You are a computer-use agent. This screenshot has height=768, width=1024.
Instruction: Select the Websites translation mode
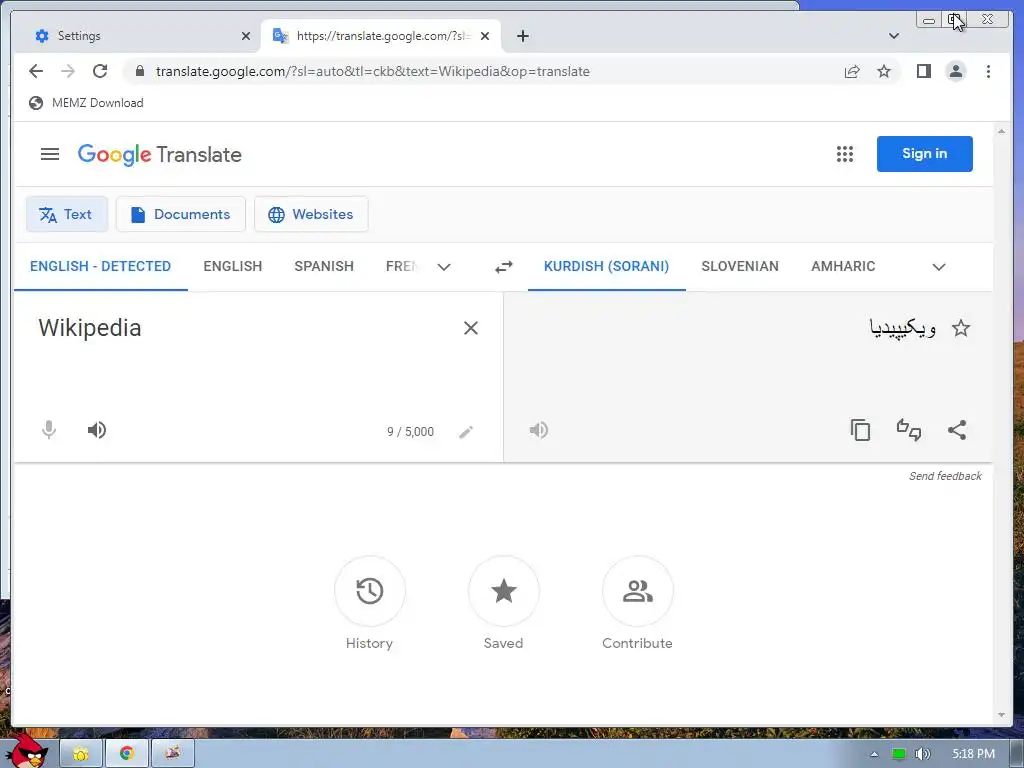pyautogui.click(x=311, y=214)
